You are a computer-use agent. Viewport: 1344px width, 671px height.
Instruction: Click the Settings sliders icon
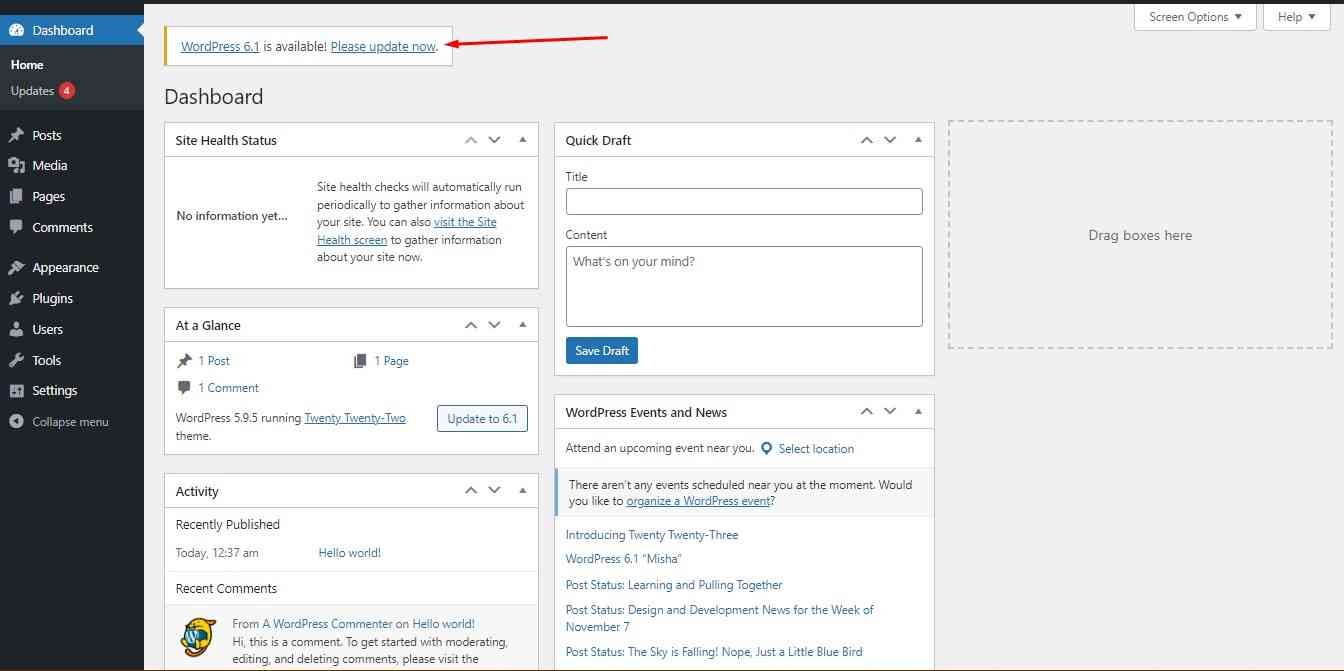(16, 390)
